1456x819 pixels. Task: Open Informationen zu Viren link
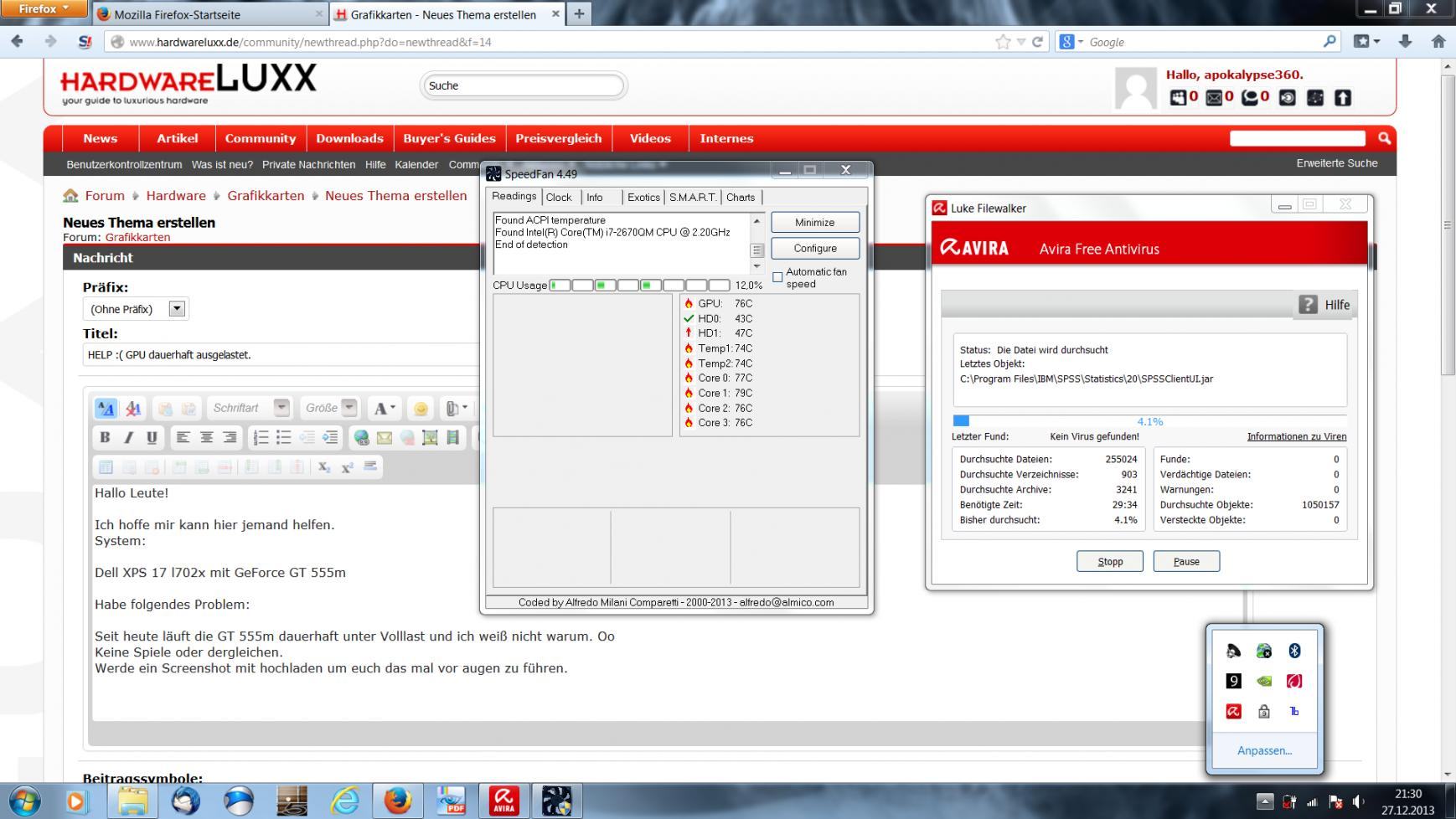click(1297, 436)
